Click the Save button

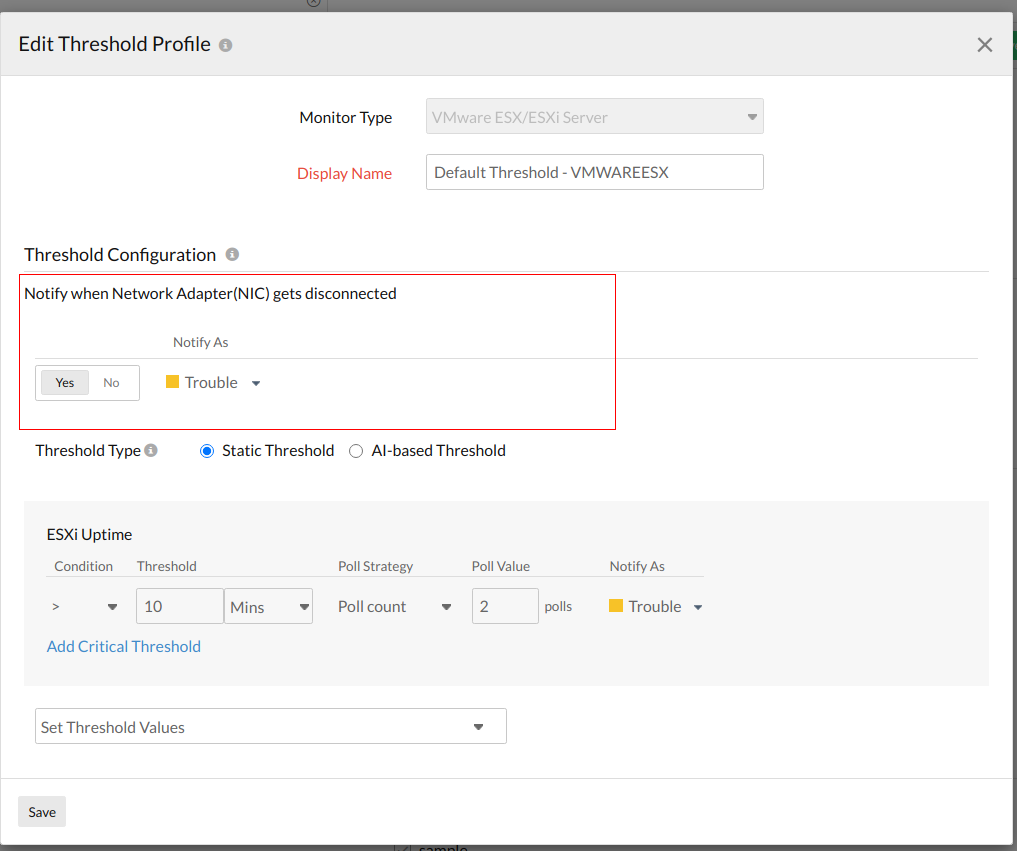pyautogui.click(x=42, y=811)
